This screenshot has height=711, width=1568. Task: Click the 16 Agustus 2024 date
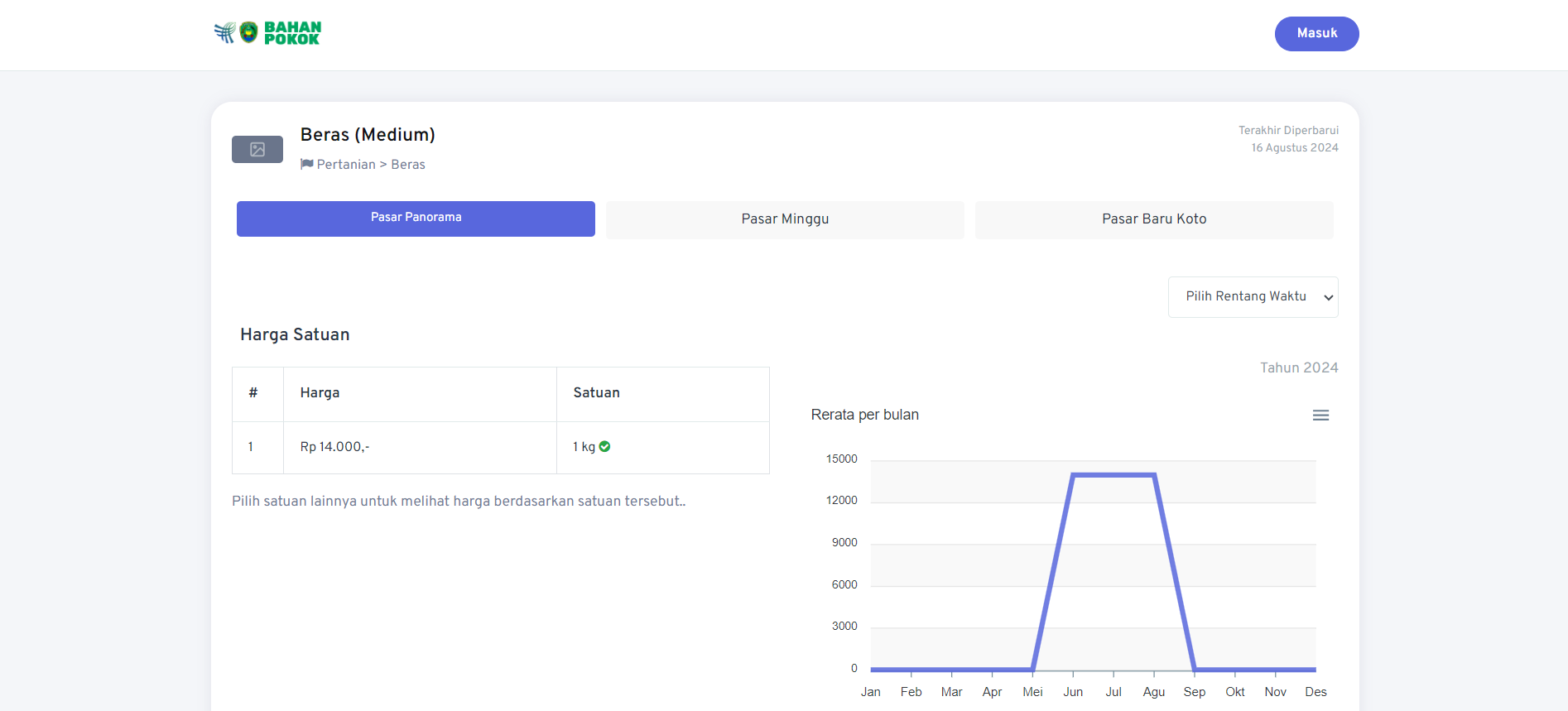coord(1295,147)
